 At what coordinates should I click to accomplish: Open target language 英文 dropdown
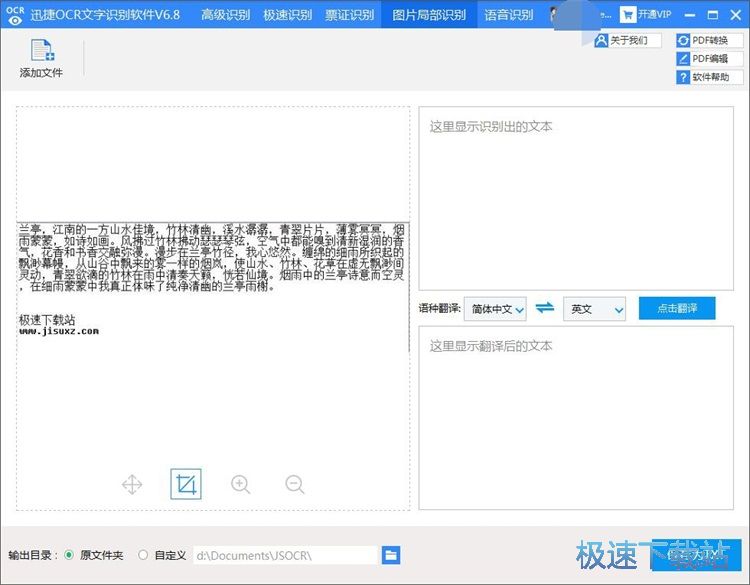[595, 309]
